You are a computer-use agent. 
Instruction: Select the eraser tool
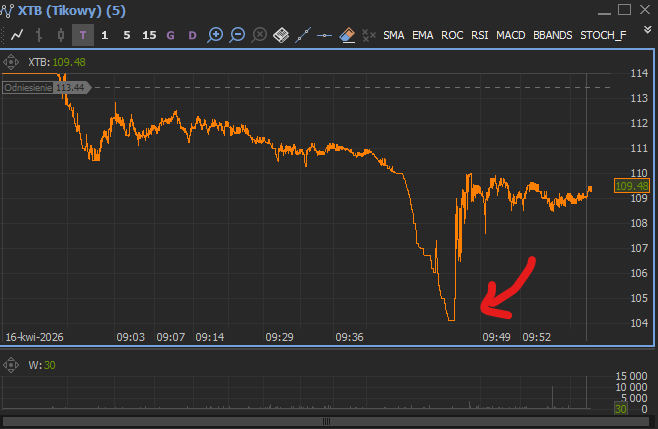[347, 35]
